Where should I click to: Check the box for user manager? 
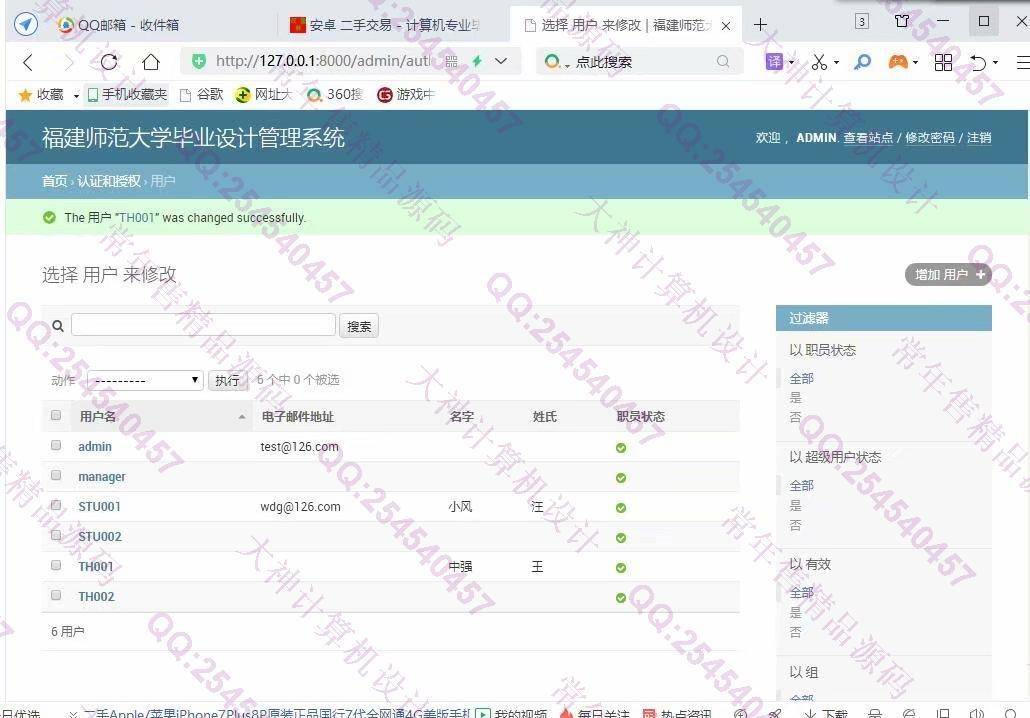pyautogui.click(x=56, y=475)
